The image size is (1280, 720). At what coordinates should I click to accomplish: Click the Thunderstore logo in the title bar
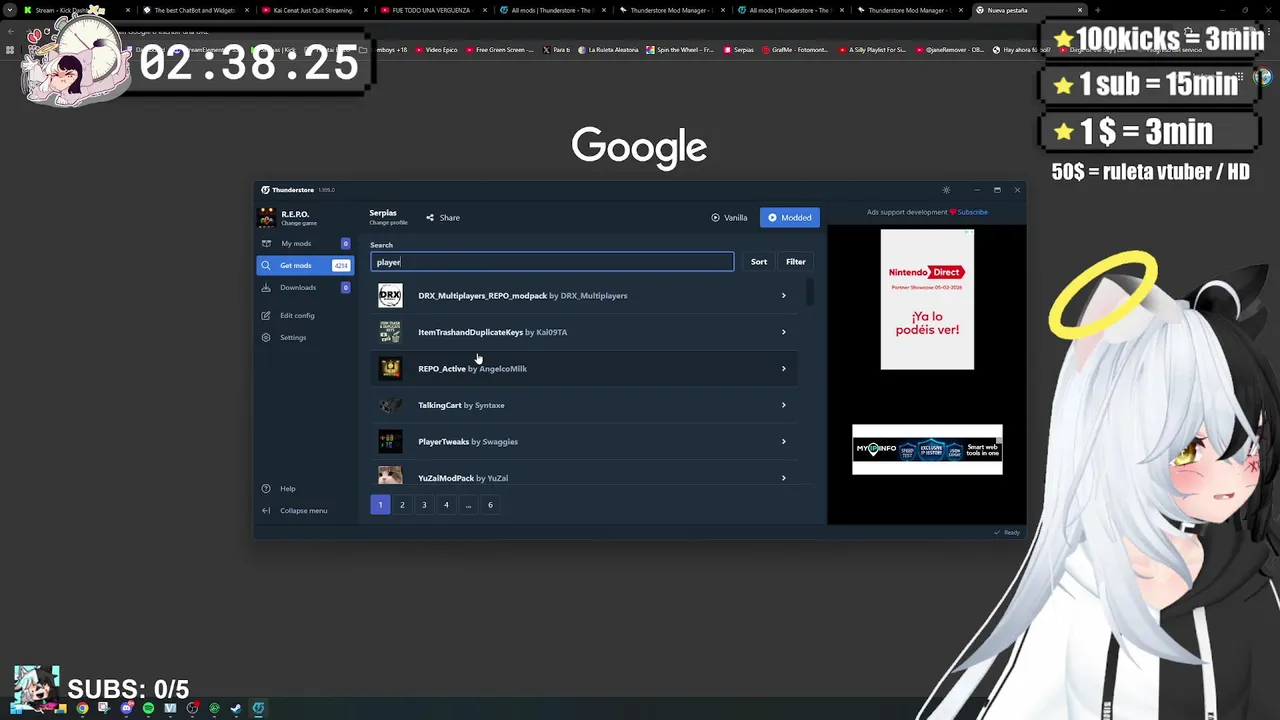pyautogui.click(x=265, y=190)
